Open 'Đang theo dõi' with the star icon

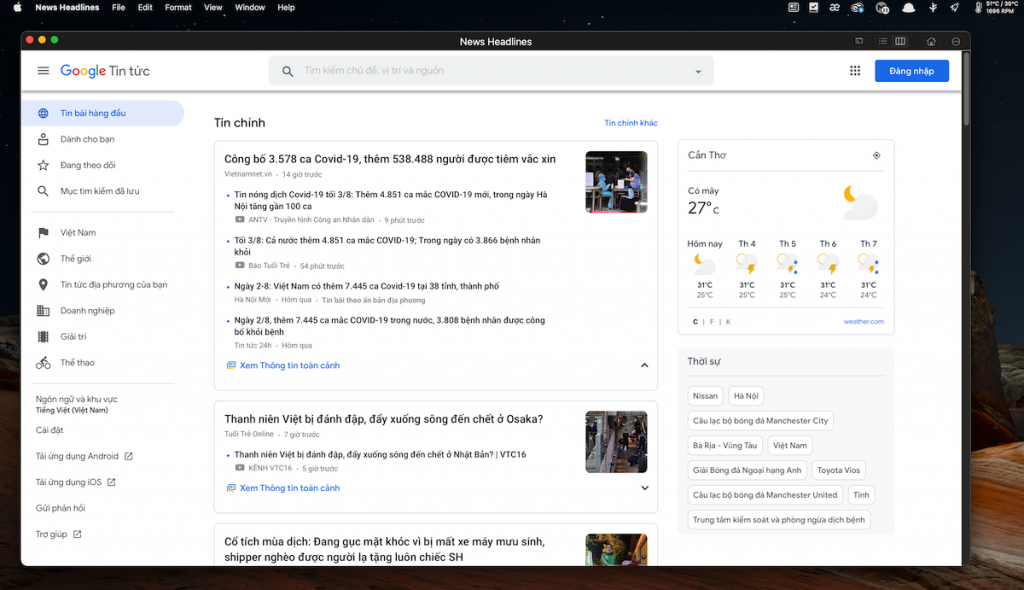42,164
